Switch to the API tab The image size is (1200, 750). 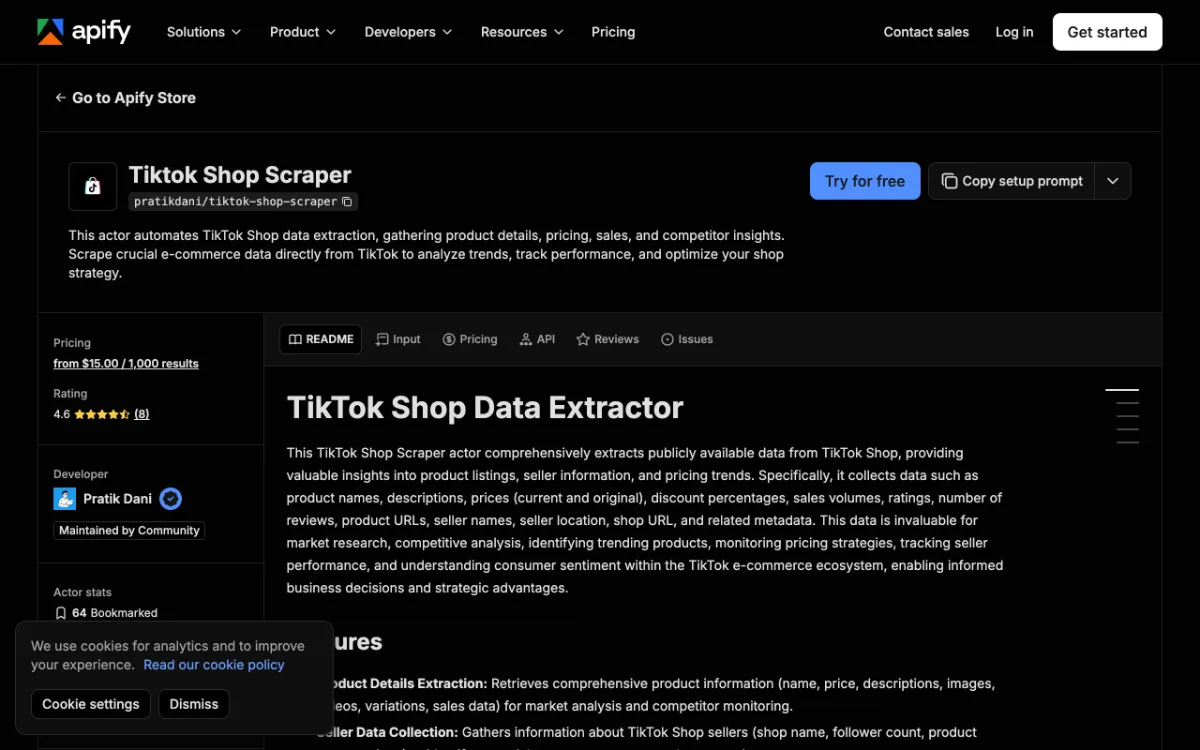point(538,339)
